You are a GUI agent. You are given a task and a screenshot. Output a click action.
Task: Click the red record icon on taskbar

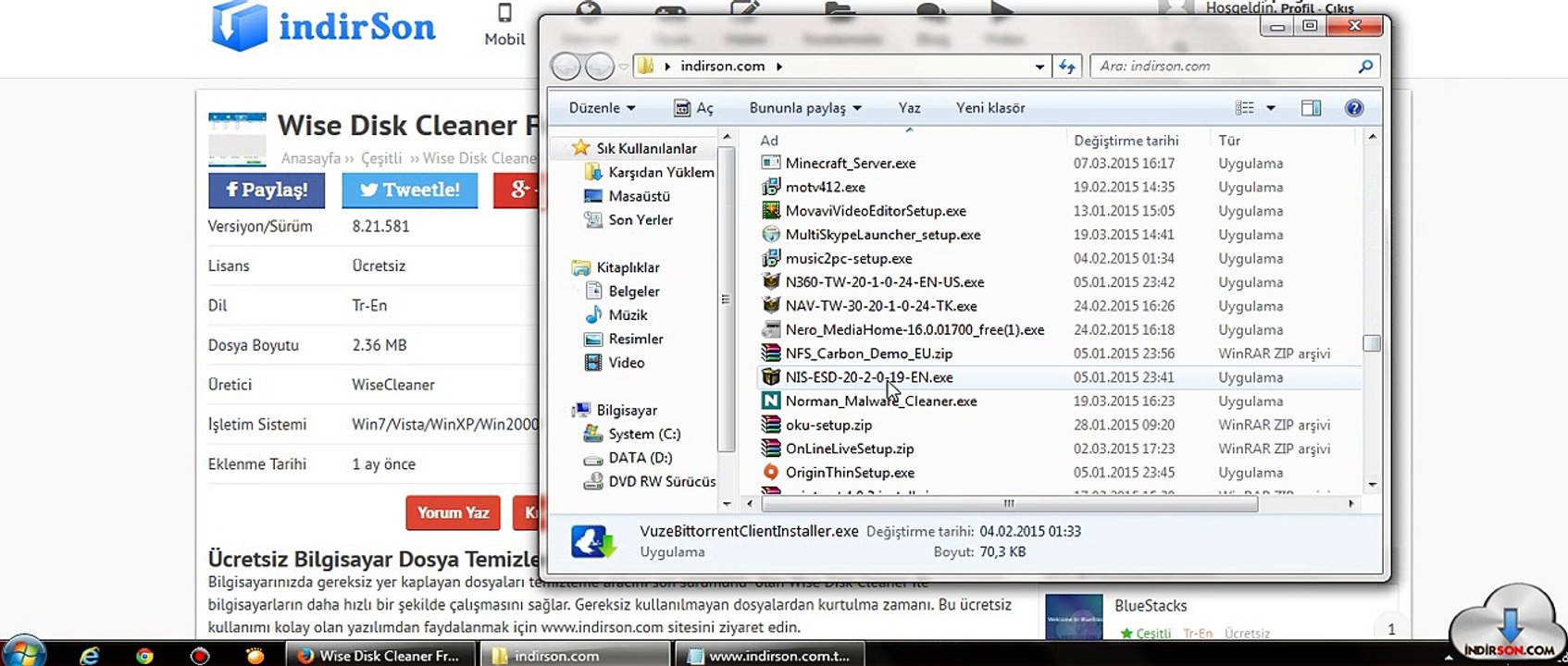click(199, 656)
